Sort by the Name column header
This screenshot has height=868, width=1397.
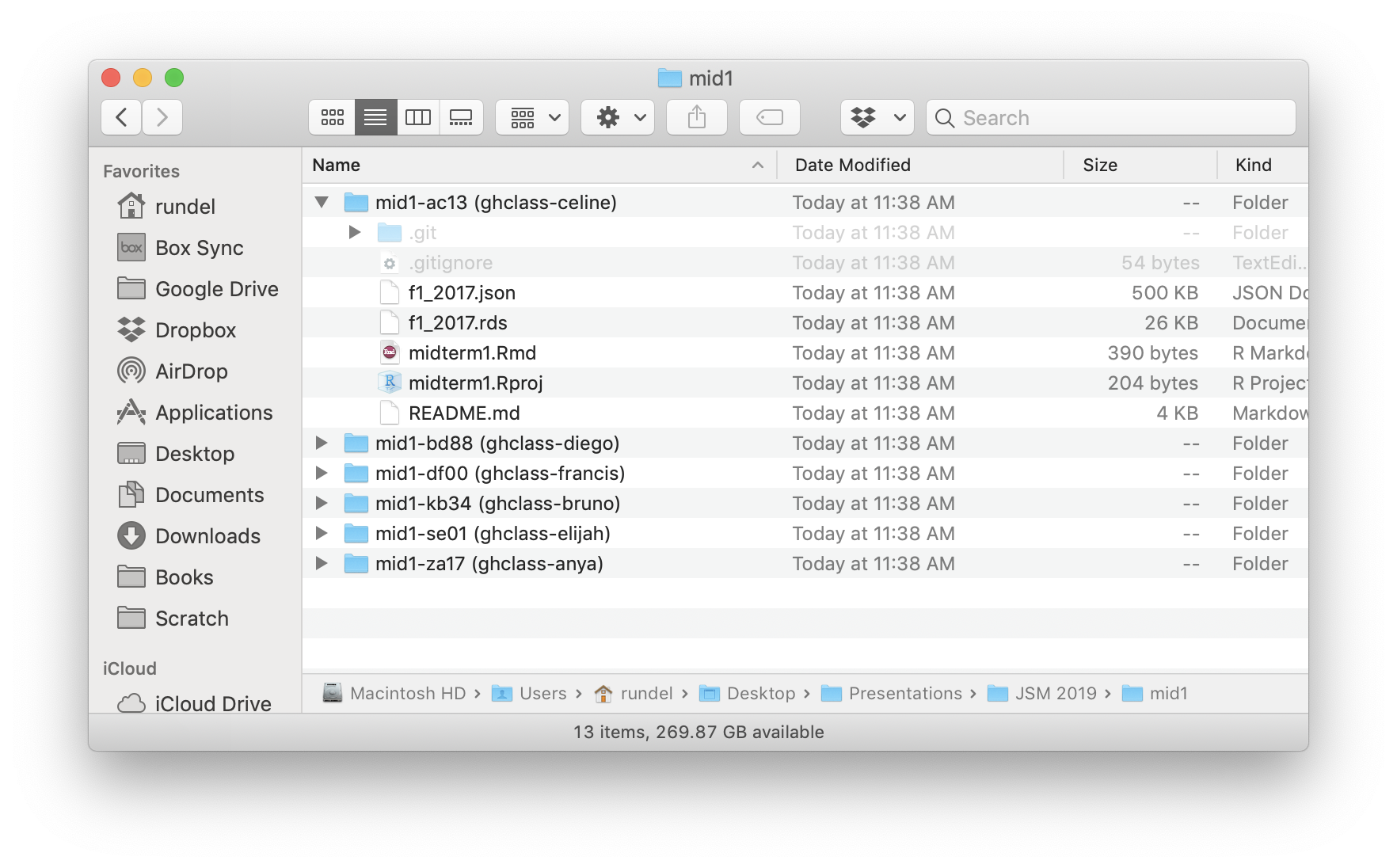539,165
